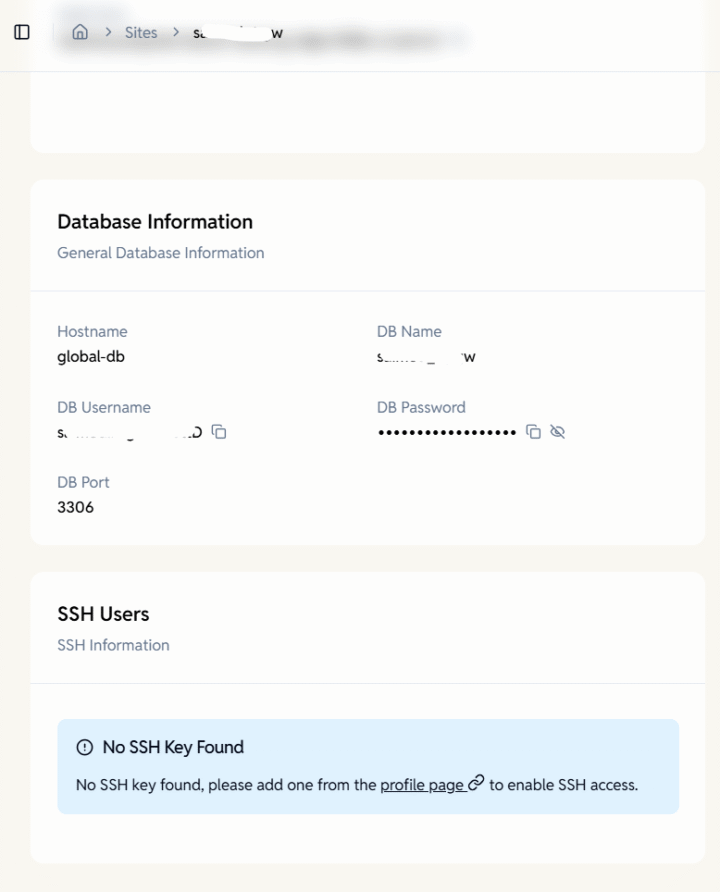Screen dimensions: 720x892
Task: Click the DB Port value 3306
Action: pyautogui.click(x=76, y=507)
